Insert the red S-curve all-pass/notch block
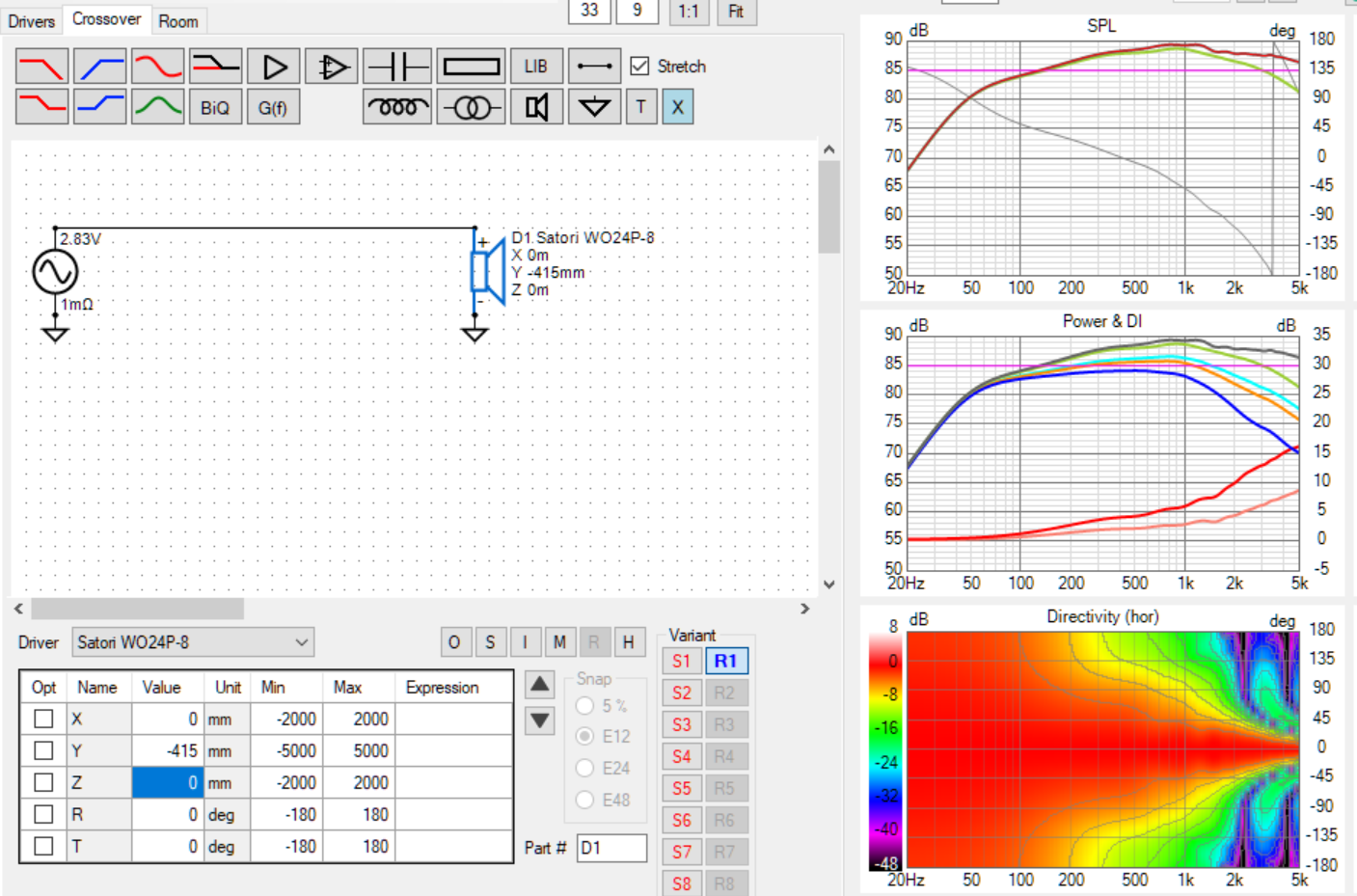Viewport: 1357px width, 896px height. (x=157, y=67)
